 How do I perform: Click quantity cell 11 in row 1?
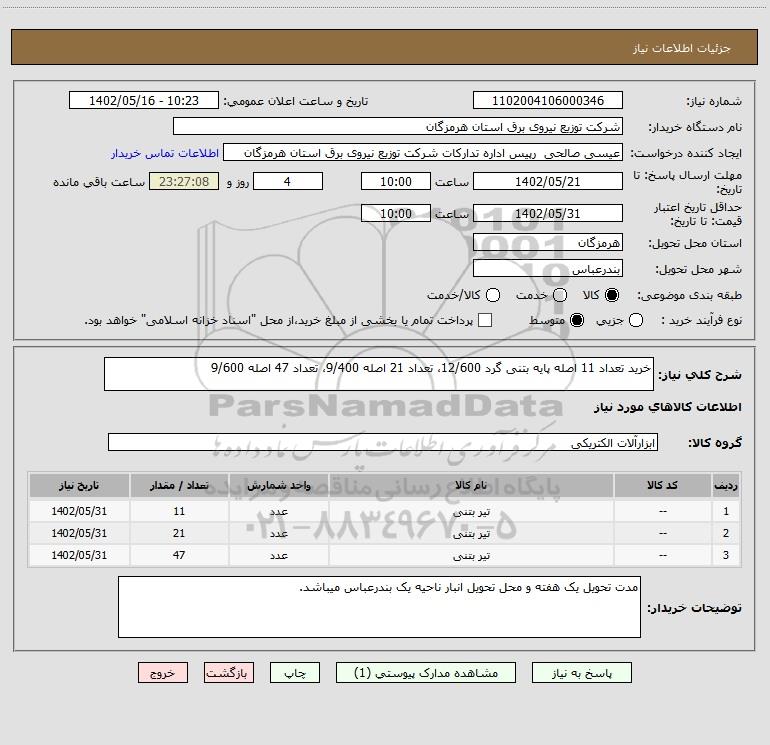click(x=179, y=511)
